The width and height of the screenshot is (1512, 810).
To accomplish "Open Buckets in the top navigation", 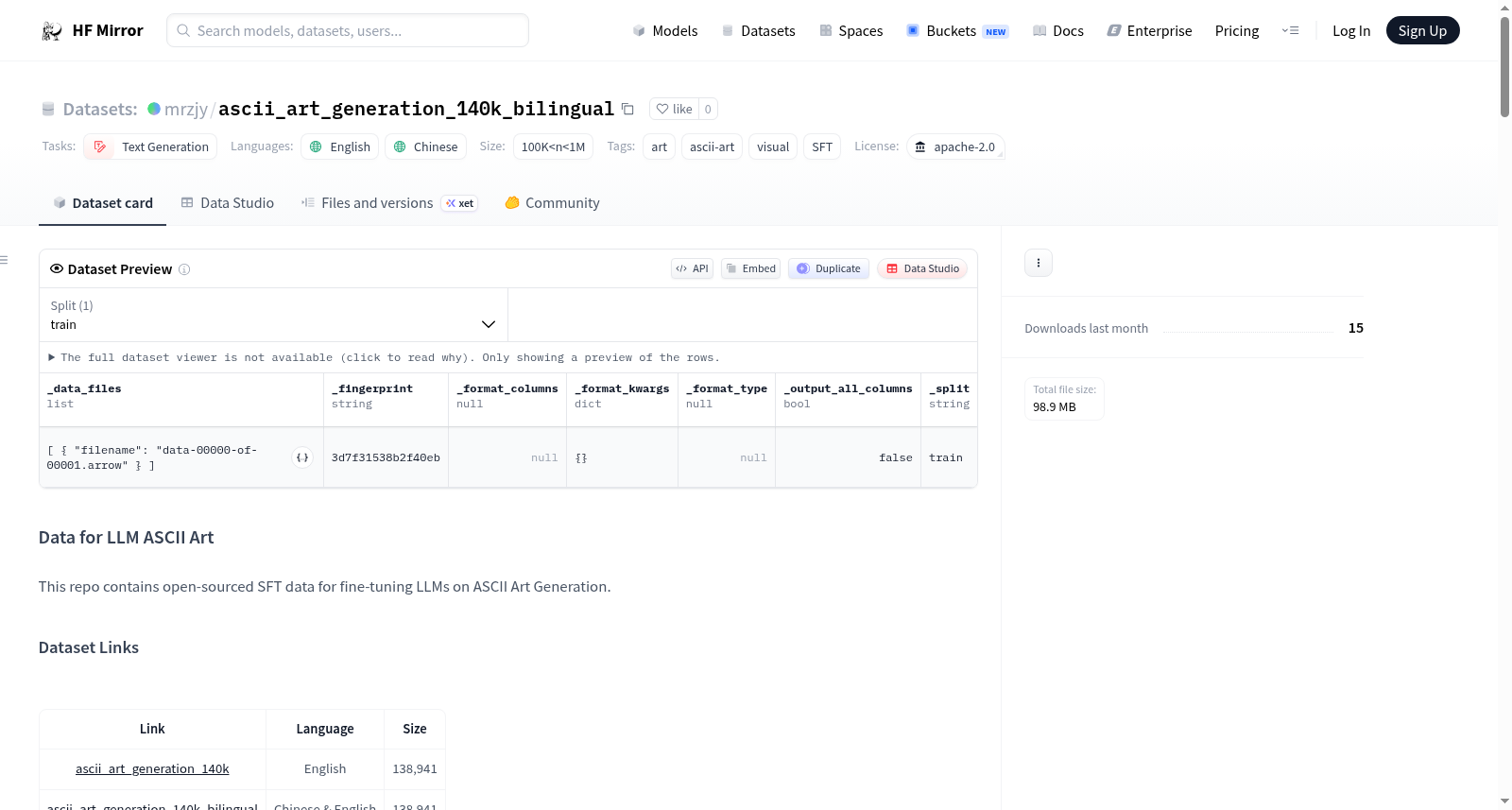I will click(957, 31).
